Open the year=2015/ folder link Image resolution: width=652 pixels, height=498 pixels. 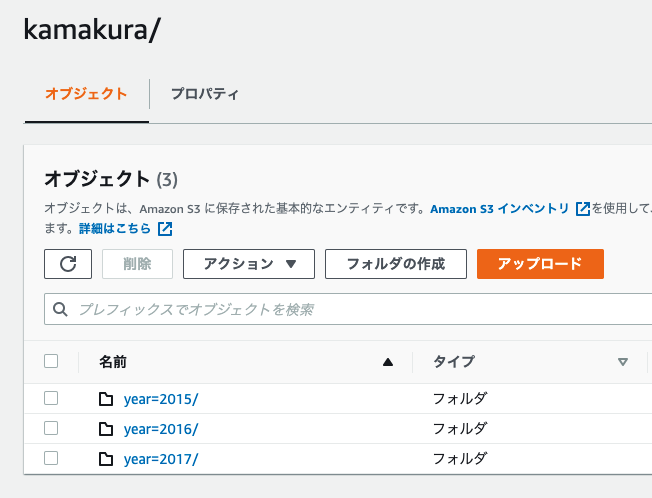coord(161,399)
